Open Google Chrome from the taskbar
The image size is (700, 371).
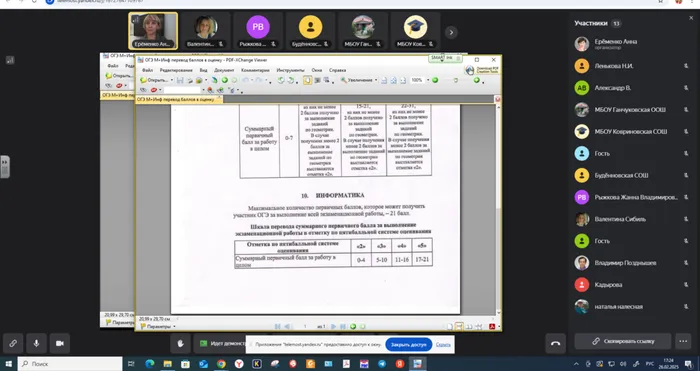[221, 364]
